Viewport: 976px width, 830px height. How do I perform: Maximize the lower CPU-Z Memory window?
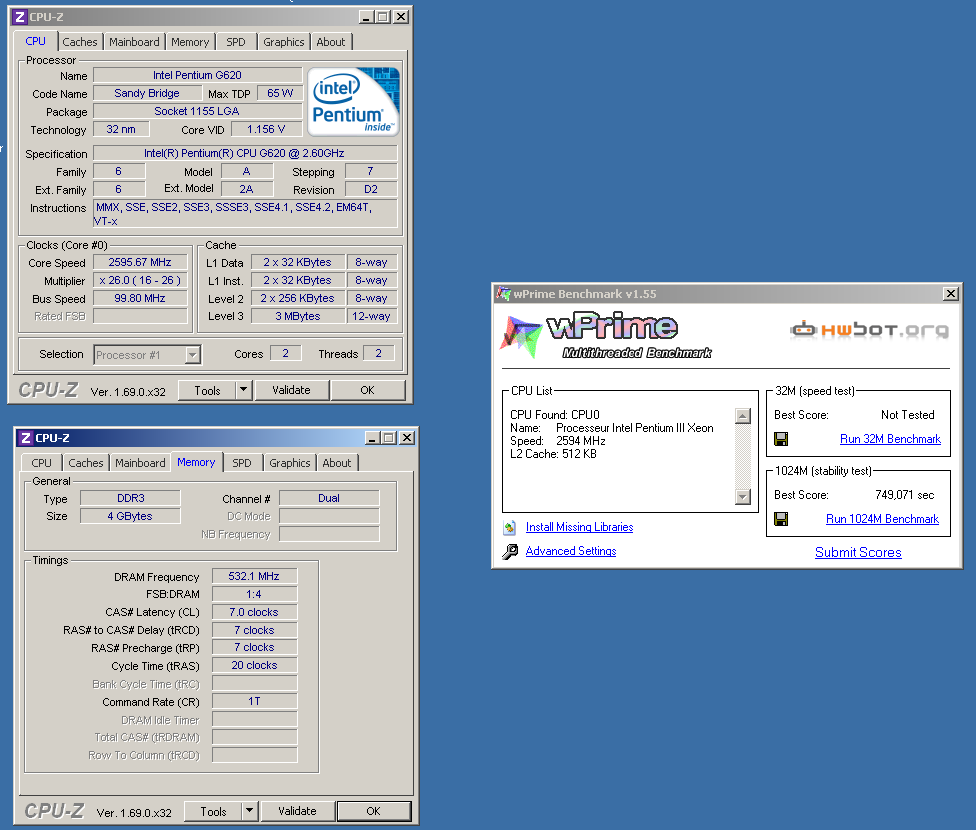click(389, 438)
